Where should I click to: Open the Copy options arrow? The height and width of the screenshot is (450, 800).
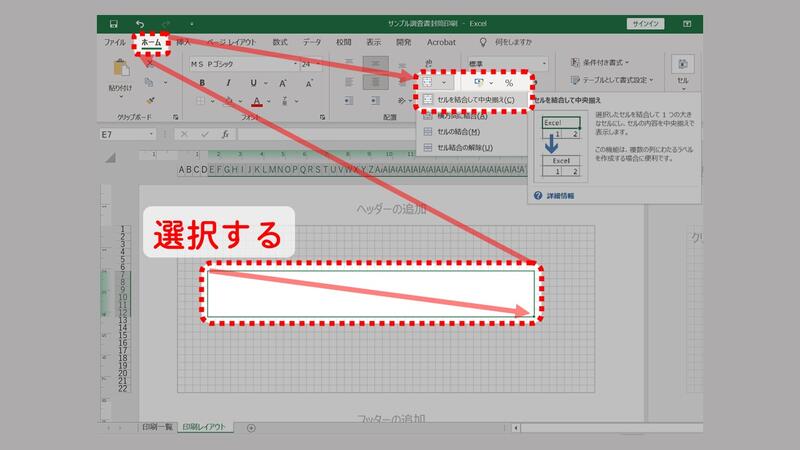[165, 82]
